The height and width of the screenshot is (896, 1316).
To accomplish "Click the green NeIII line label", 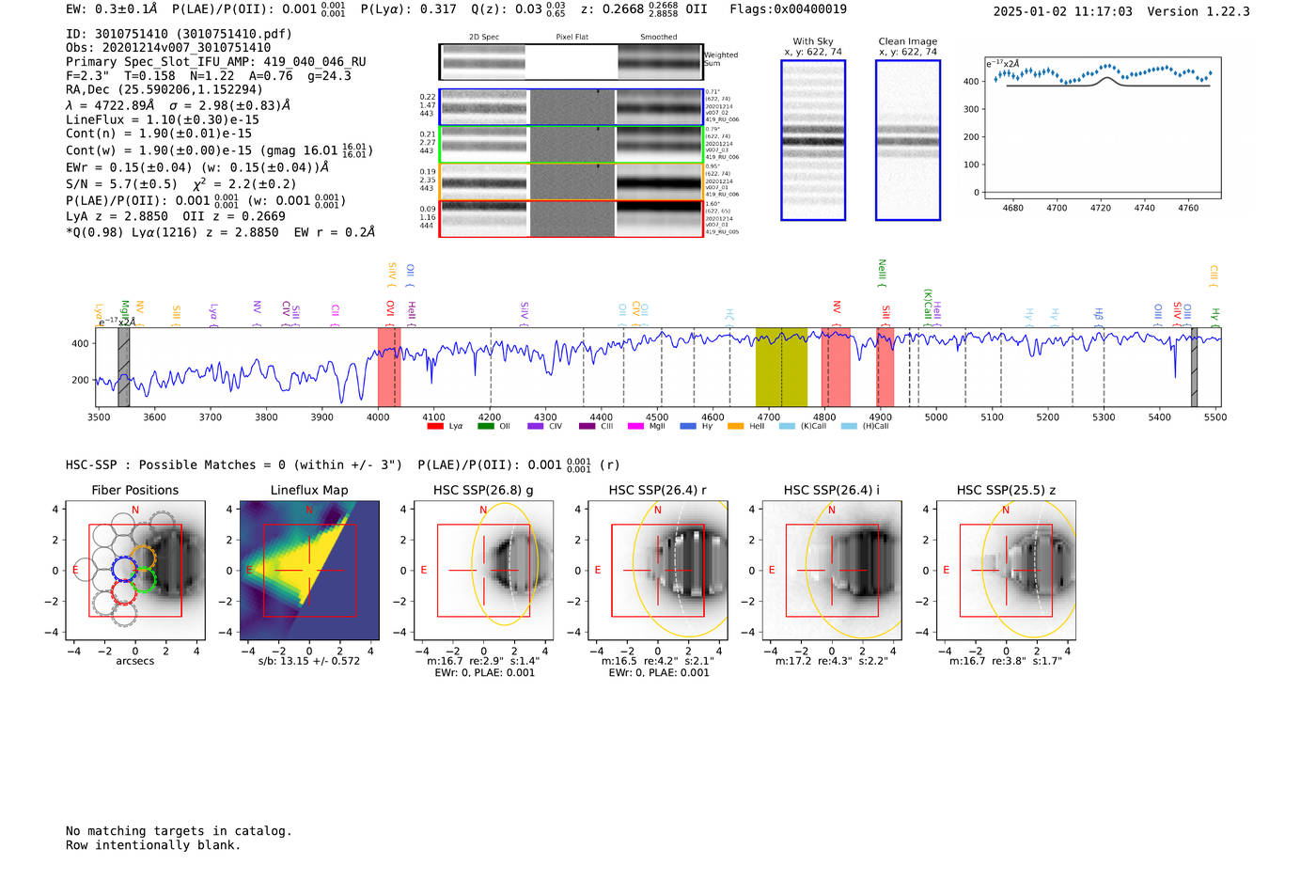I will click(x=882, y=273).
